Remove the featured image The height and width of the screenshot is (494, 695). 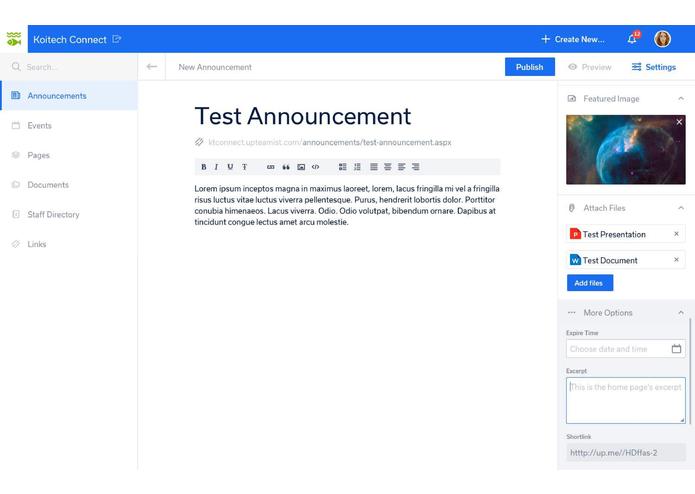tap(679, 122)
